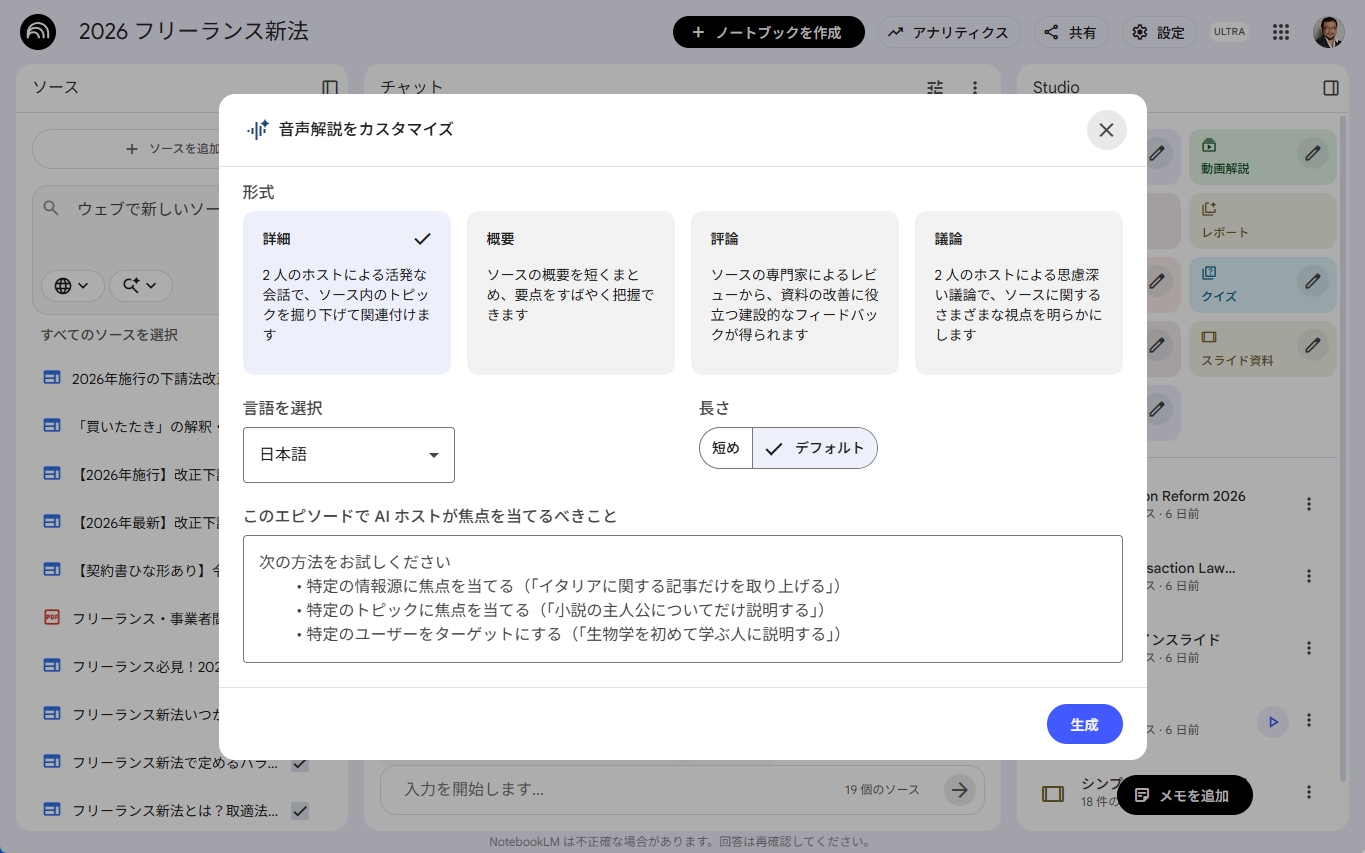The width and height of the screenshot is (1365, 853).
Task: Open the 日本語 language dropdown
Action: (348, 455)
